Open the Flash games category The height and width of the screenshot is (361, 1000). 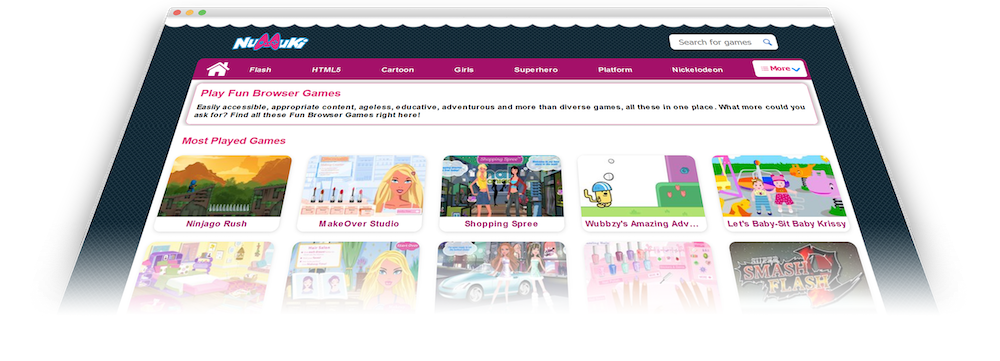(260, 70)
